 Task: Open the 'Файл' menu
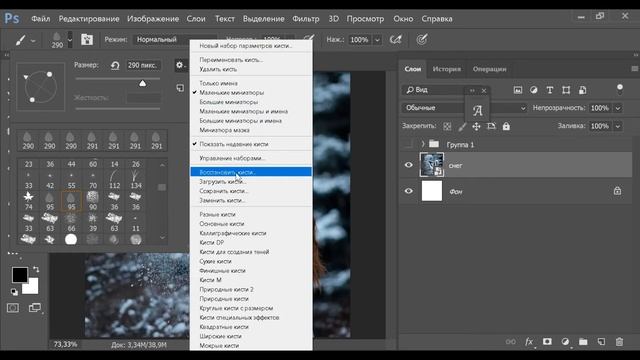40,19
